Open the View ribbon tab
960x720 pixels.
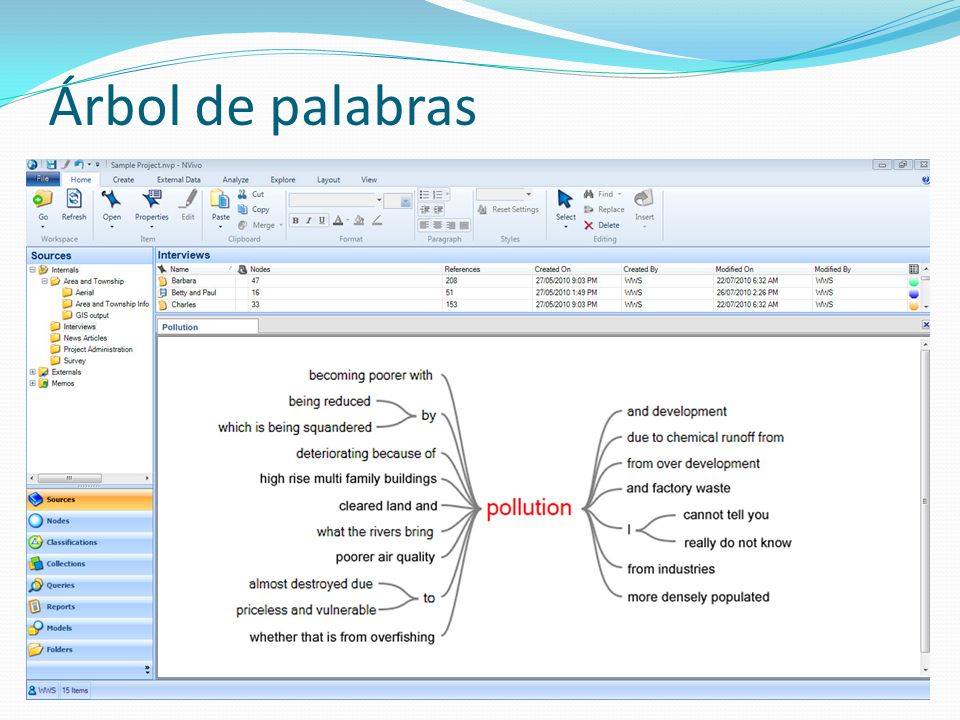pos(369,179)
